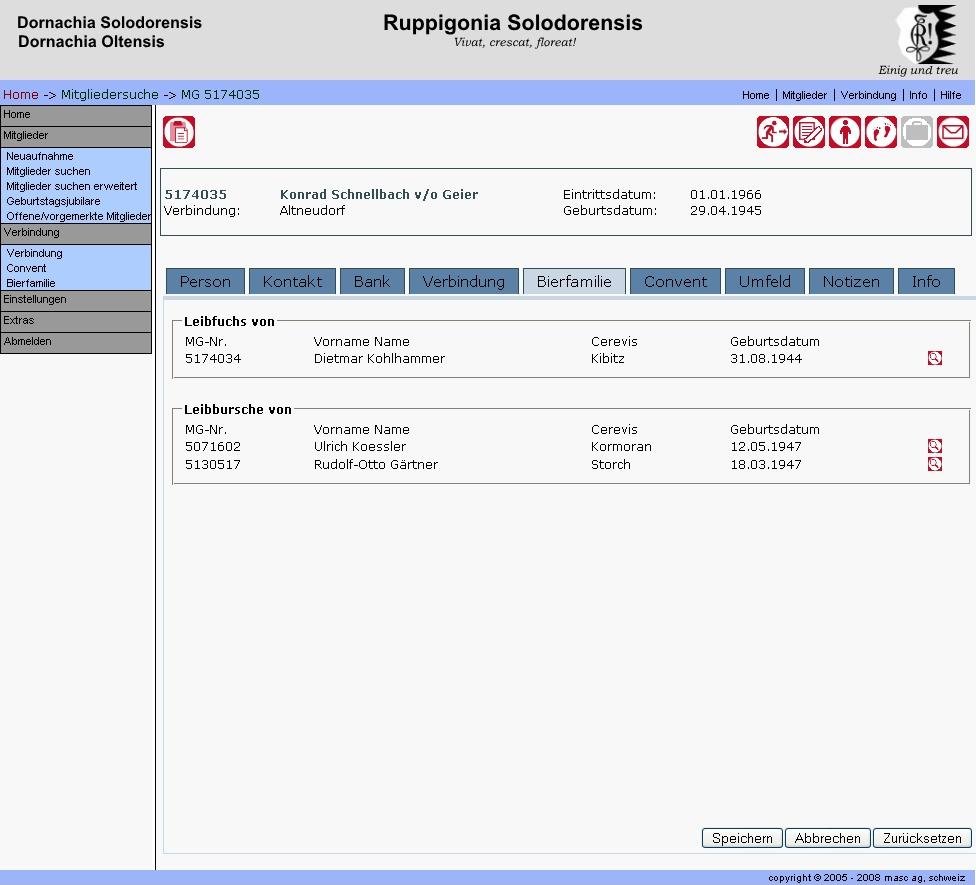Open the notepad with pencil icon
The width and height of the screenshot is (976, 885).
click(x=808, y=132)
